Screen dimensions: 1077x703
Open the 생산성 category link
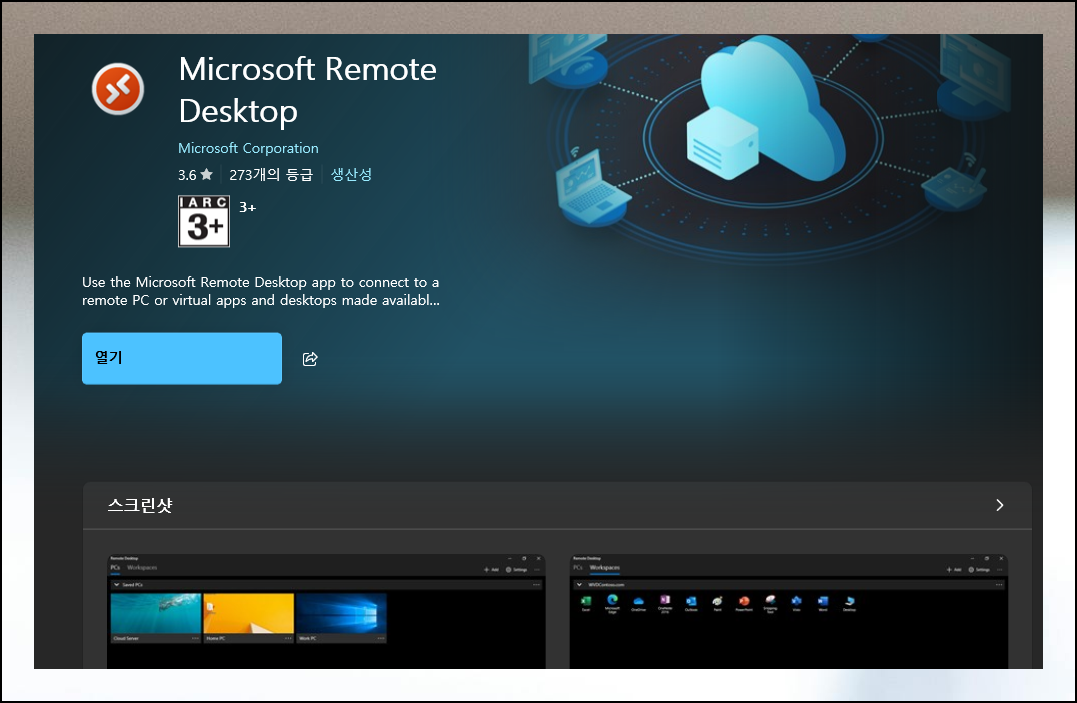(x=351, y=175)
